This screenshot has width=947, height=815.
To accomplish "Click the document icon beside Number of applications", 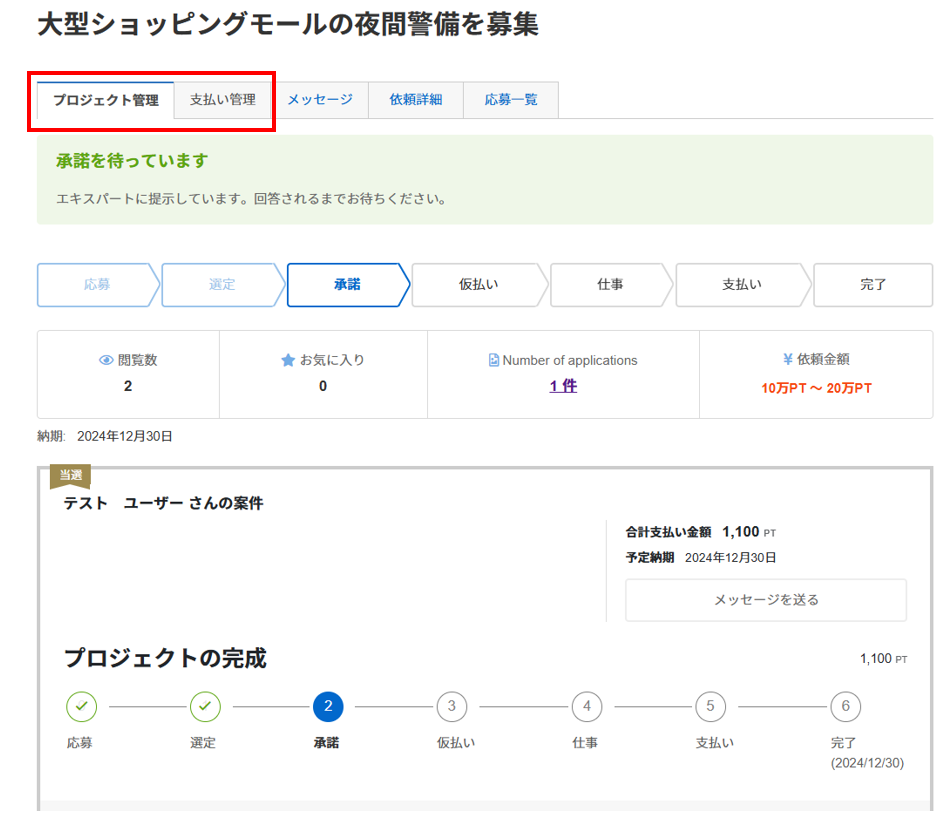I will tap(494, 361).
